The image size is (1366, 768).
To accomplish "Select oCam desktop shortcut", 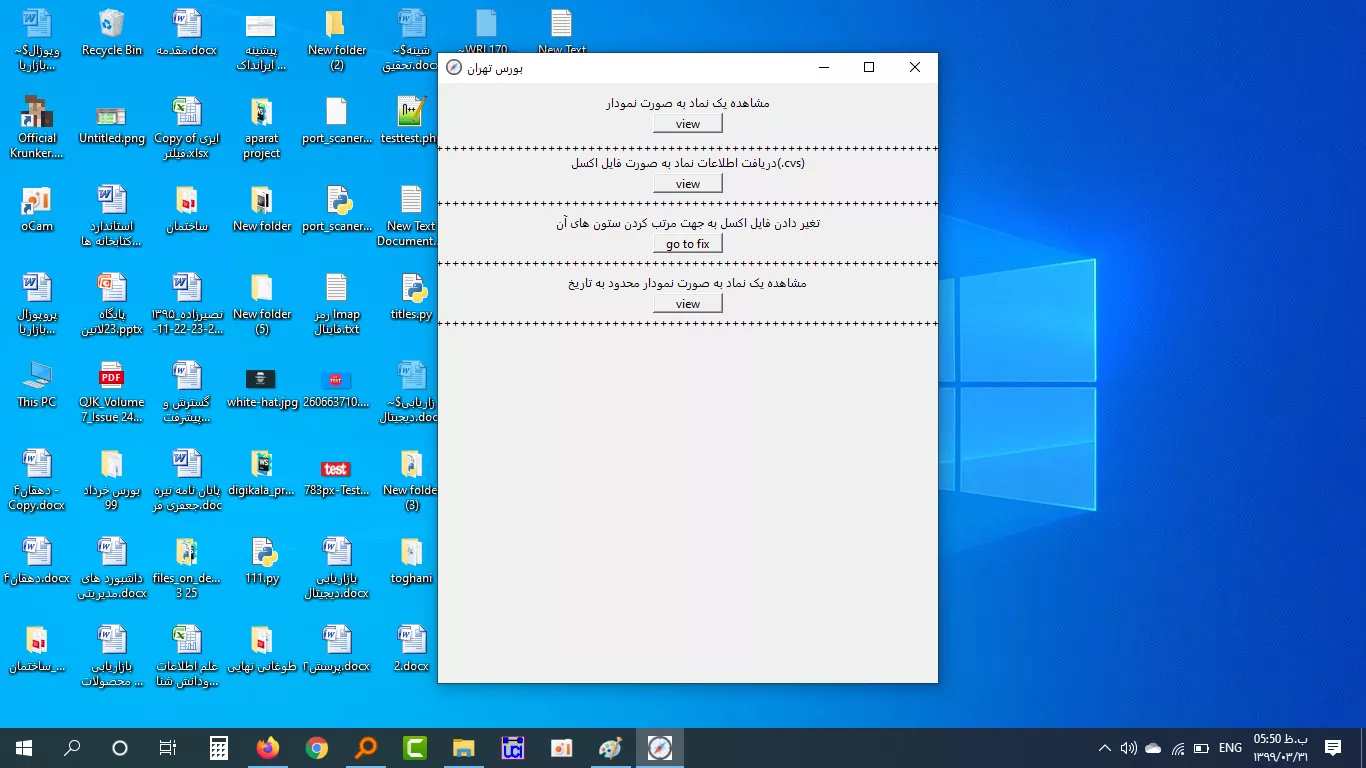I will pyautogui.click(x=37, y=208).
